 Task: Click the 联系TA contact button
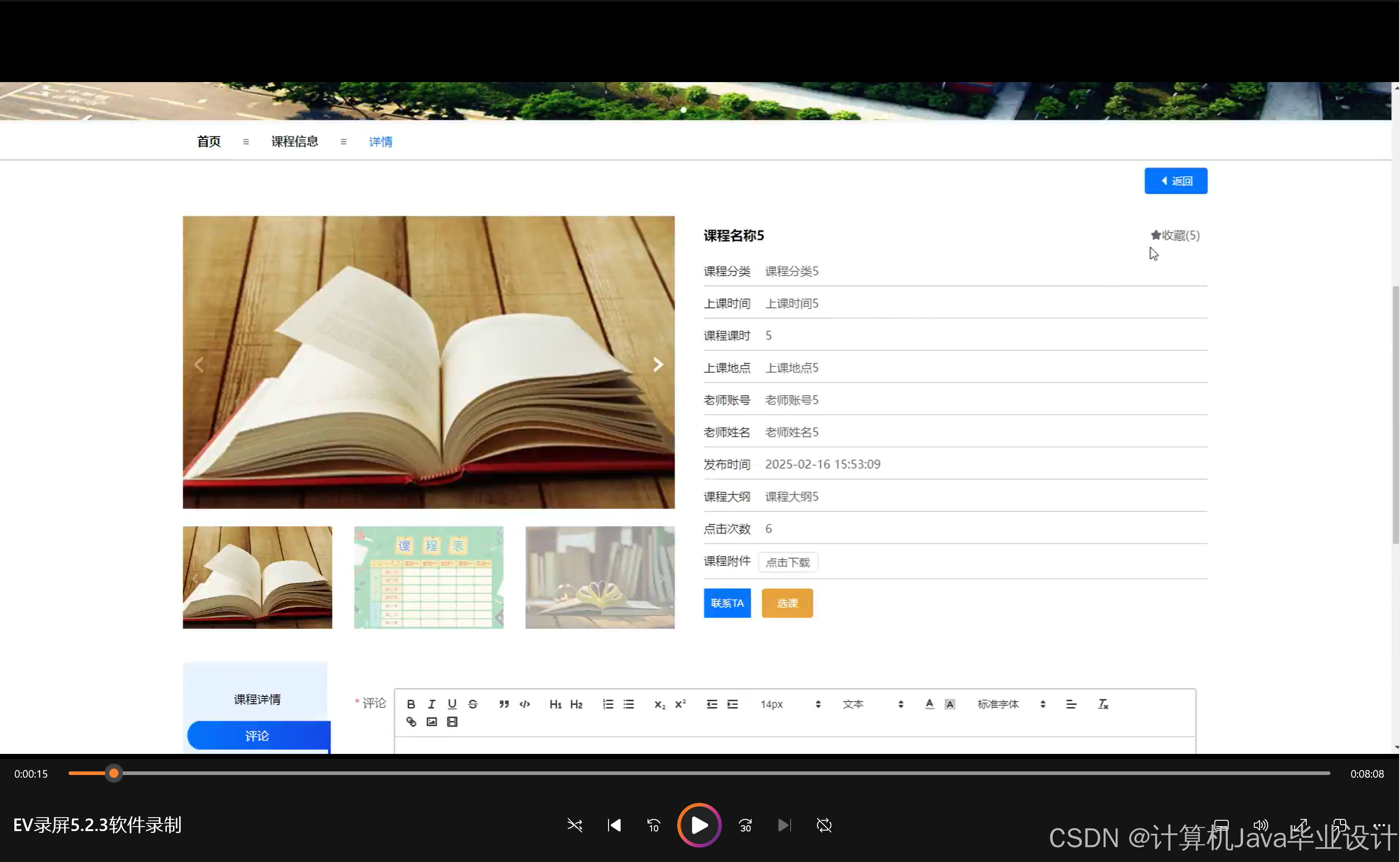[727, 603]
